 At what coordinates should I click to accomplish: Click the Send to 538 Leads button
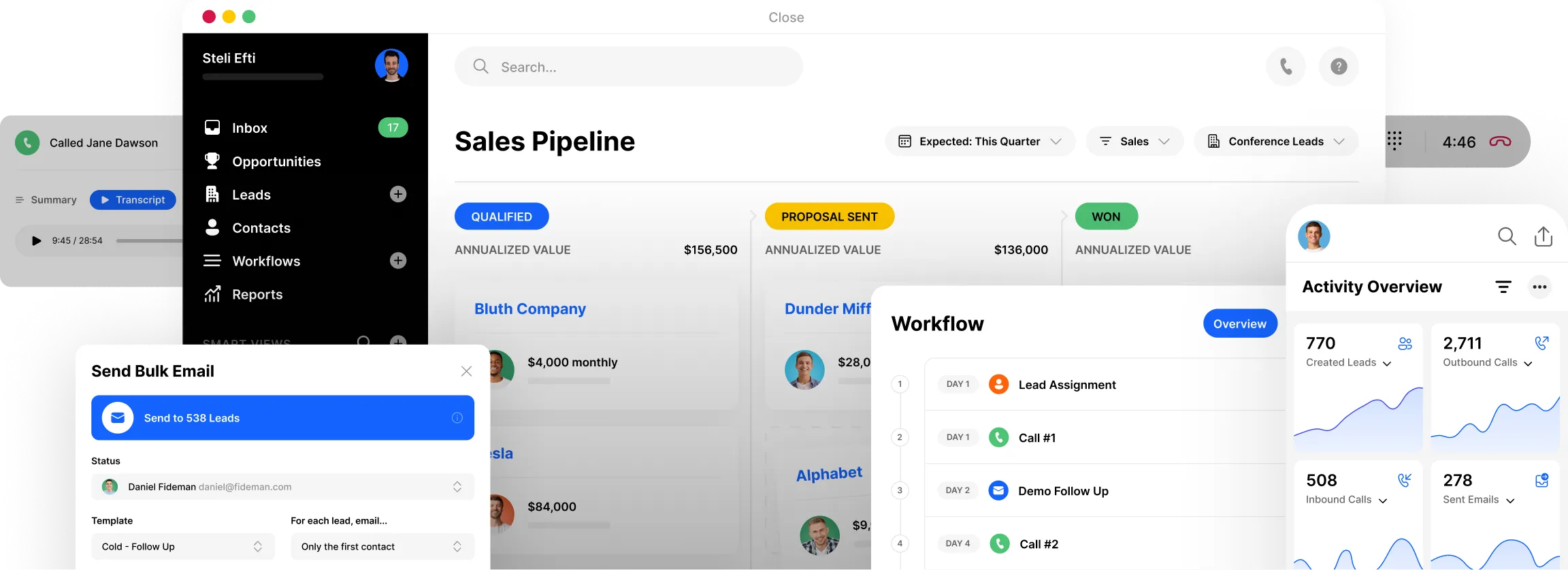tap(282, 418)
